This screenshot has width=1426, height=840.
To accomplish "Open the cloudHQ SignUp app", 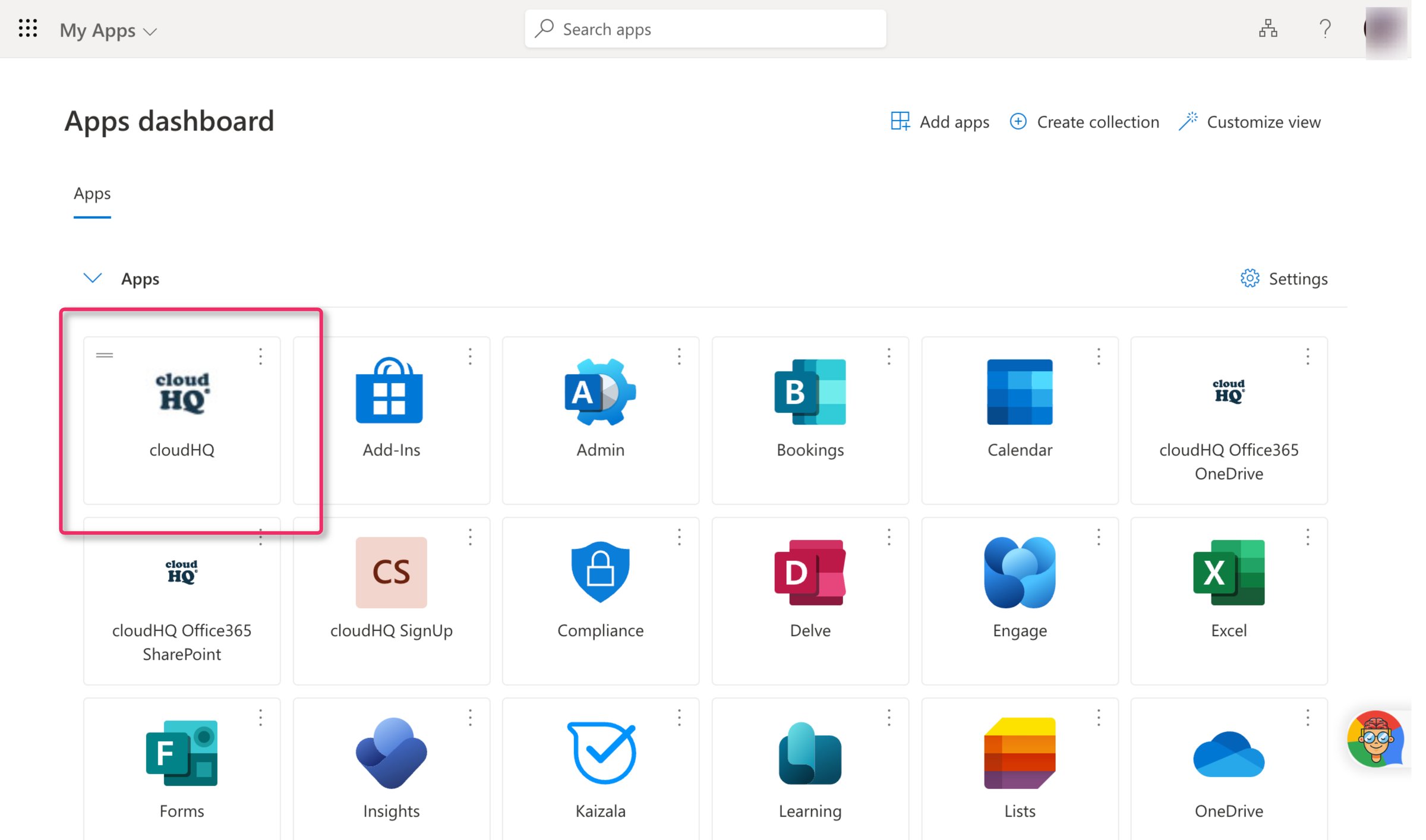I will click(x=392, y=601).
